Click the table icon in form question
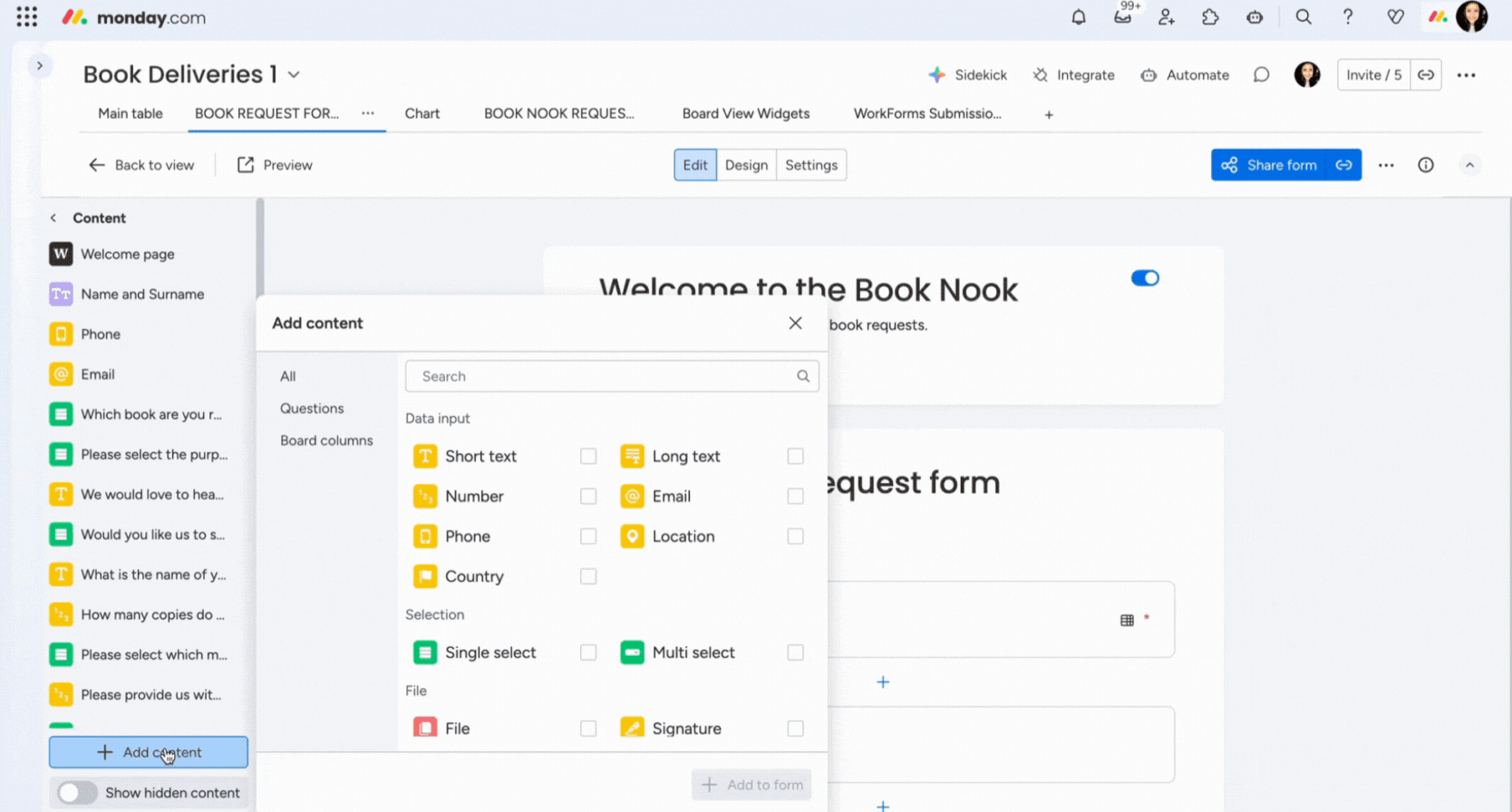 [1127, 621]
